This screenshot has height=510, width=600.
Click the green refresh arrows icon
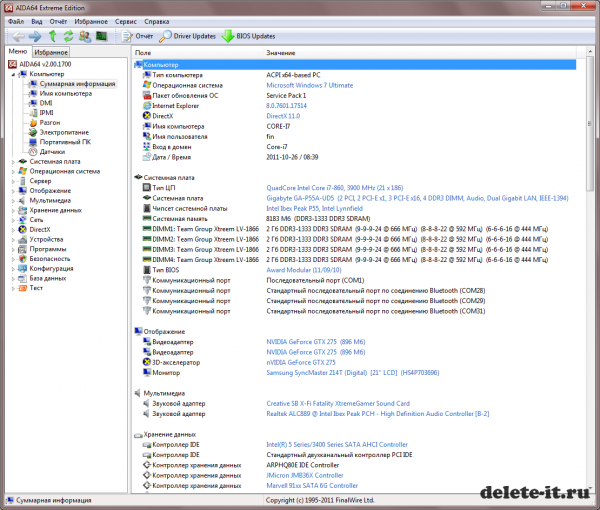[68, 36]
